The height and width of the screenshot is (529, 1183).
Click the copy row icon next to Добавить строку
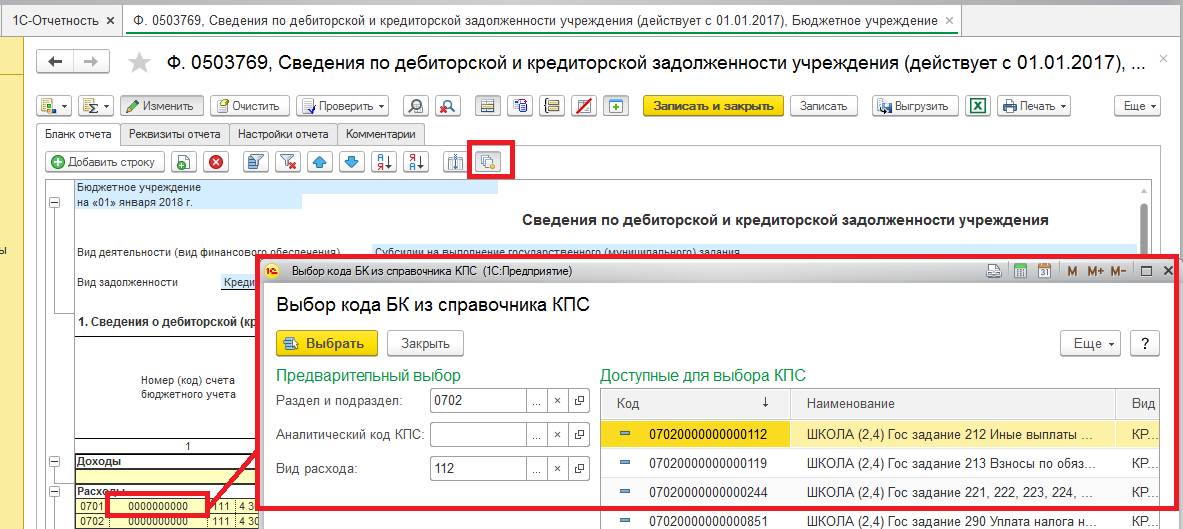pos(183,161)
